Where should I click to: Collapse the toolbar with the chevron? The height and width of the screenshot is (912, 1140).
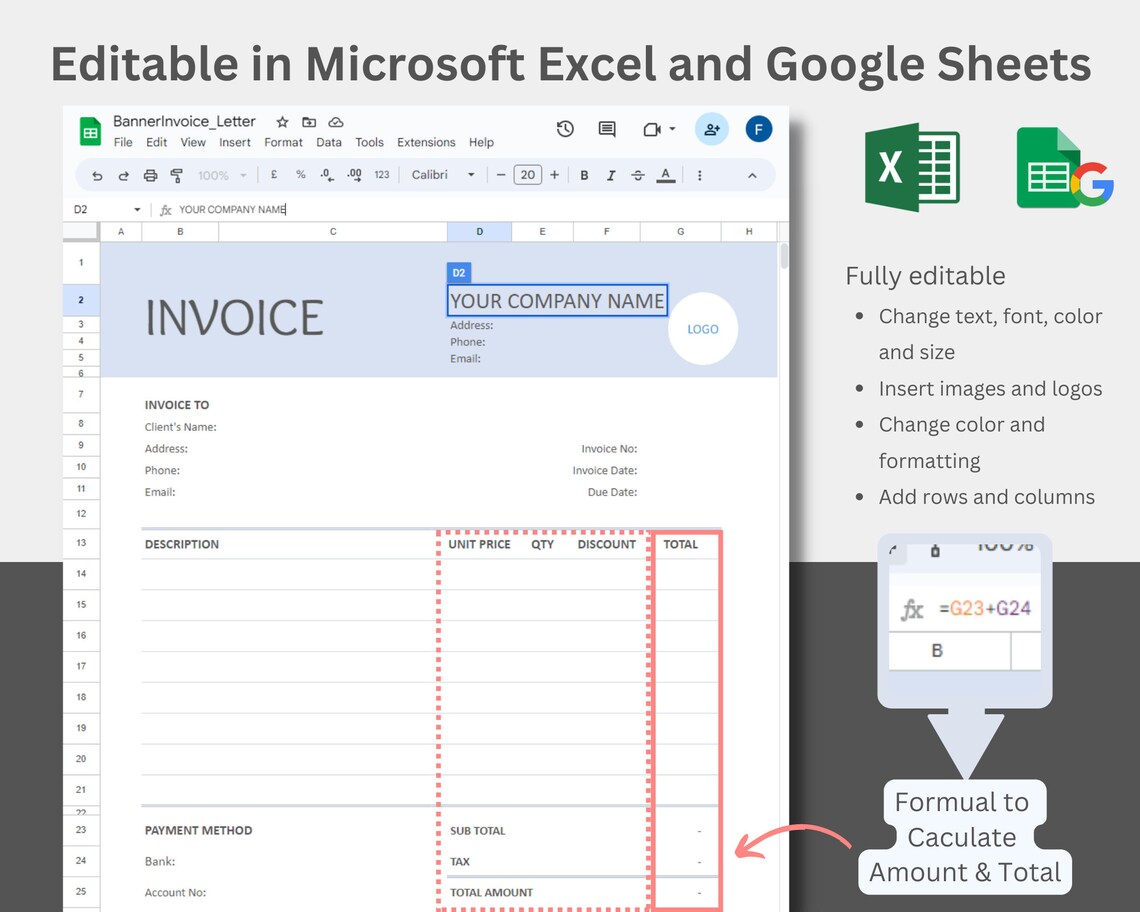coord(751,174)
